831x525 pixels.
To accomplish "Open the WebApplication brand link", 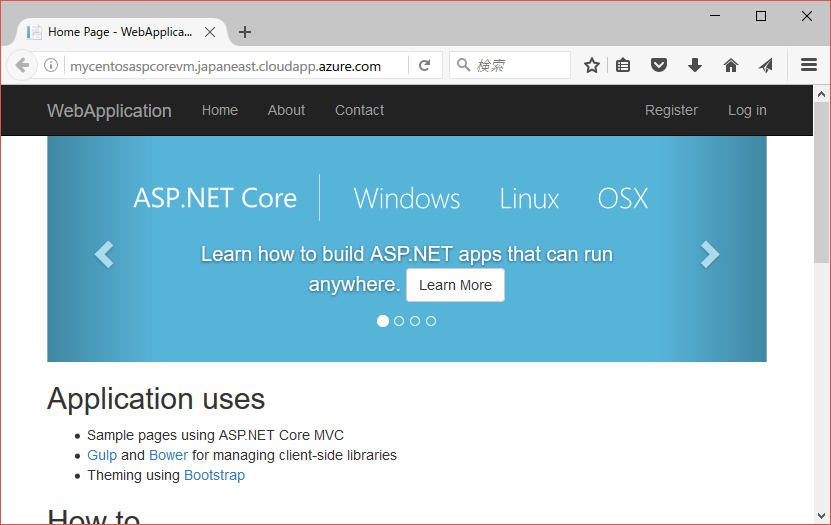I will click(109, 110).
